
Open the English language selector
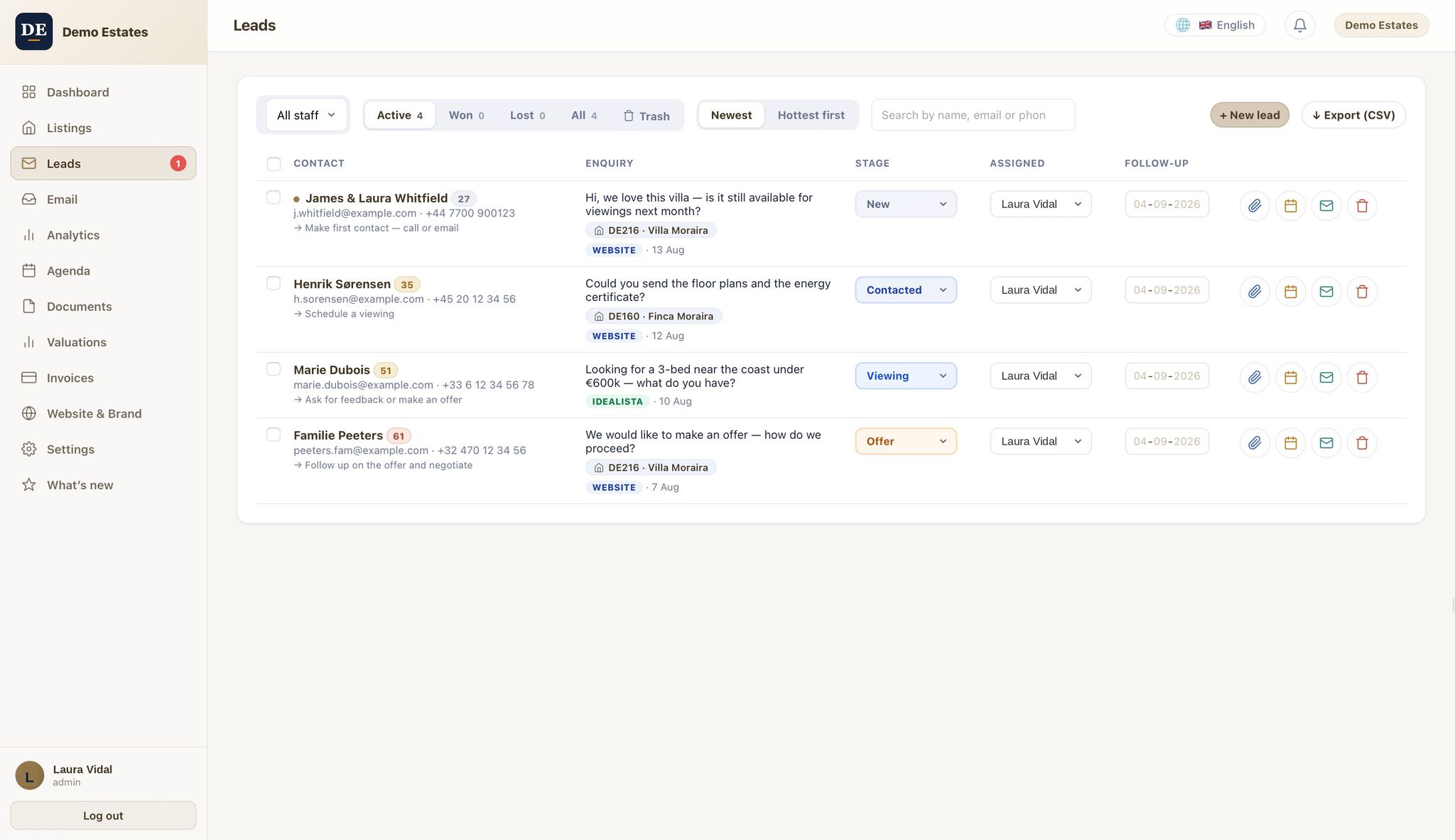(1215, 26)
